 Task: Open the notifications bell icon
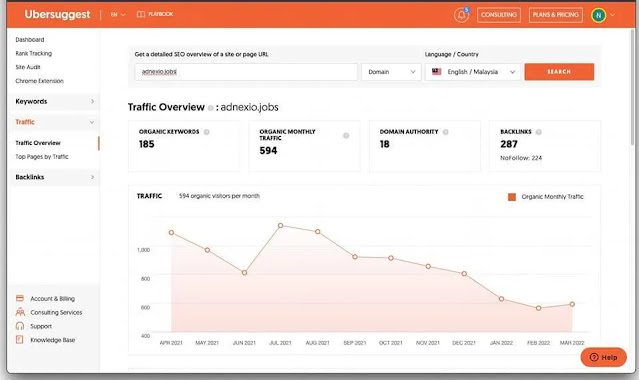pyautogui.click(x=461, y=15)
